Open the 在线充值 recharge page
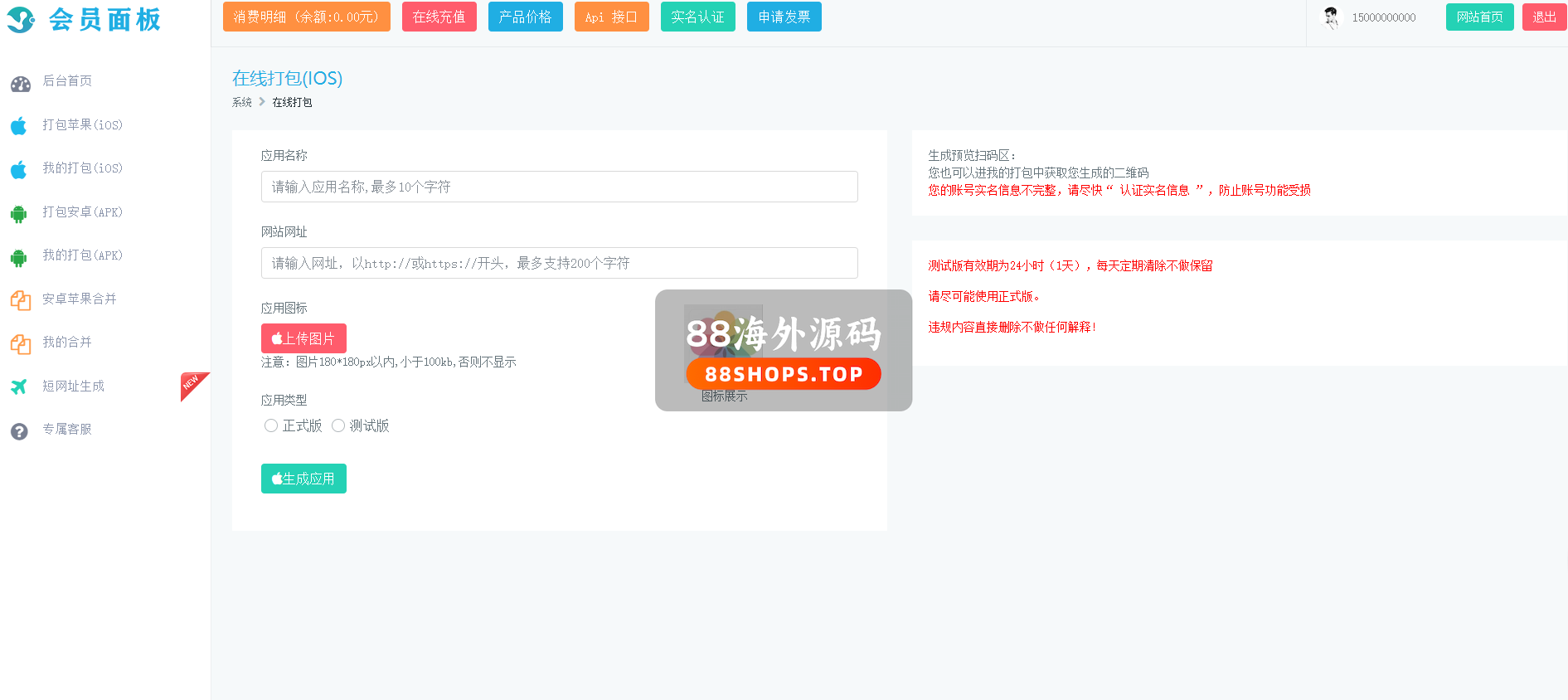Screen dimensions: 1568x700 pyautogui.click(x=439, y=17)
